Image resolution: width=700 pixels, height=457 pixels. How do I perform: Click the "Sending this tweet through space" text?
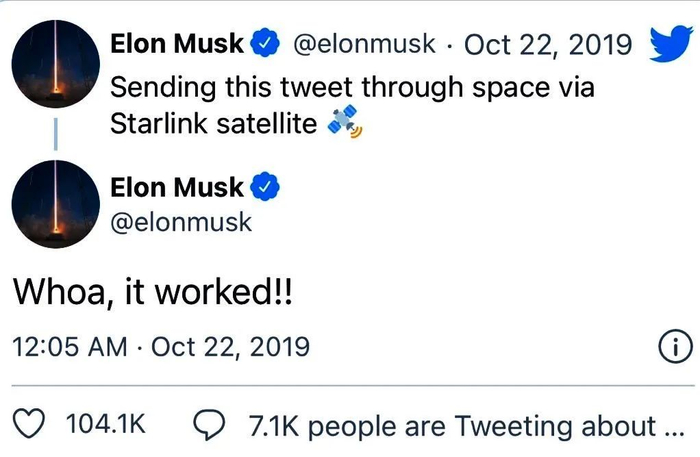pos(352,86)
